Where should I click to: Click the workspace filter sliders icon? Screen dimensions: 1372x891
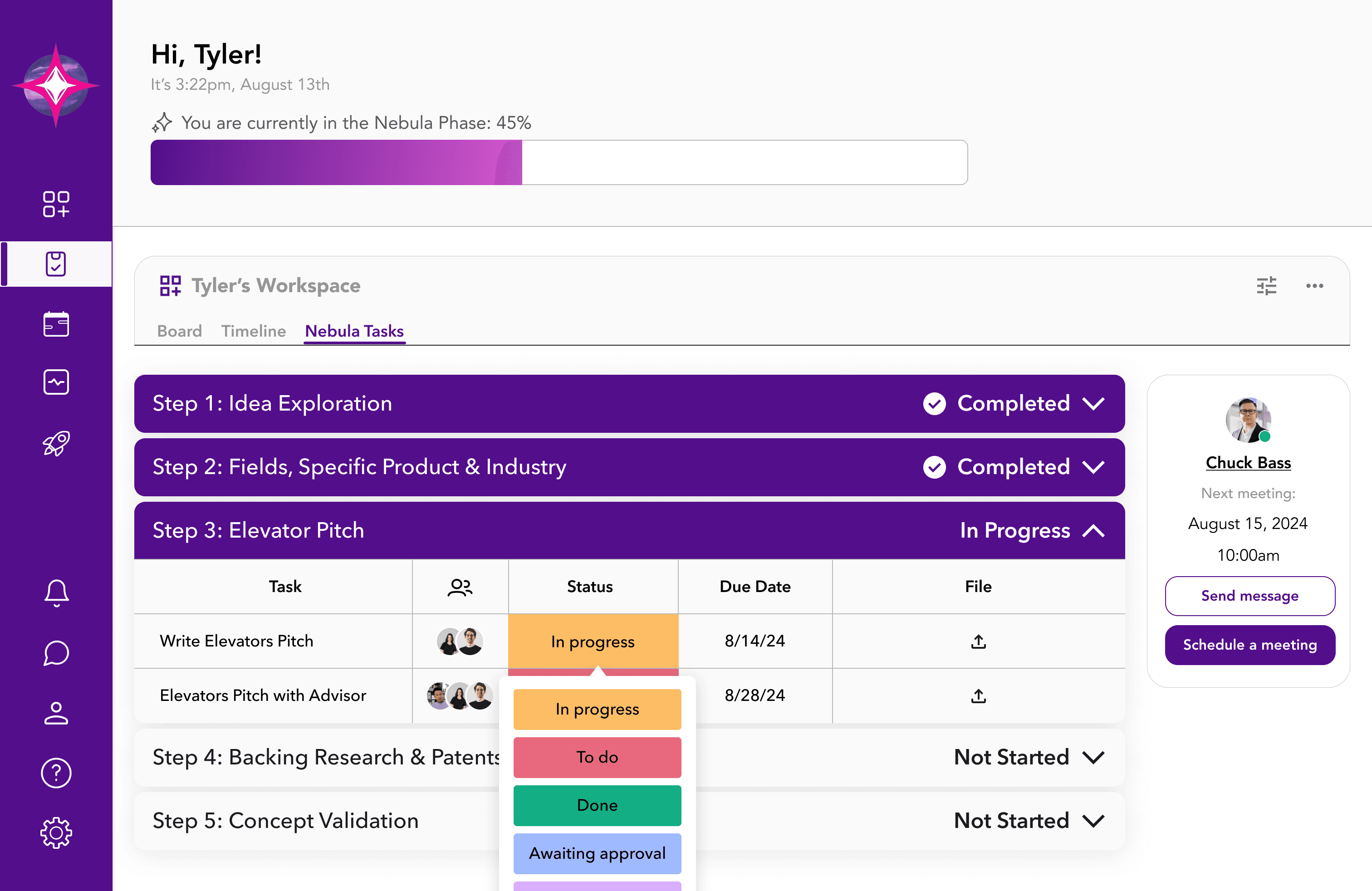(1266, 286)
